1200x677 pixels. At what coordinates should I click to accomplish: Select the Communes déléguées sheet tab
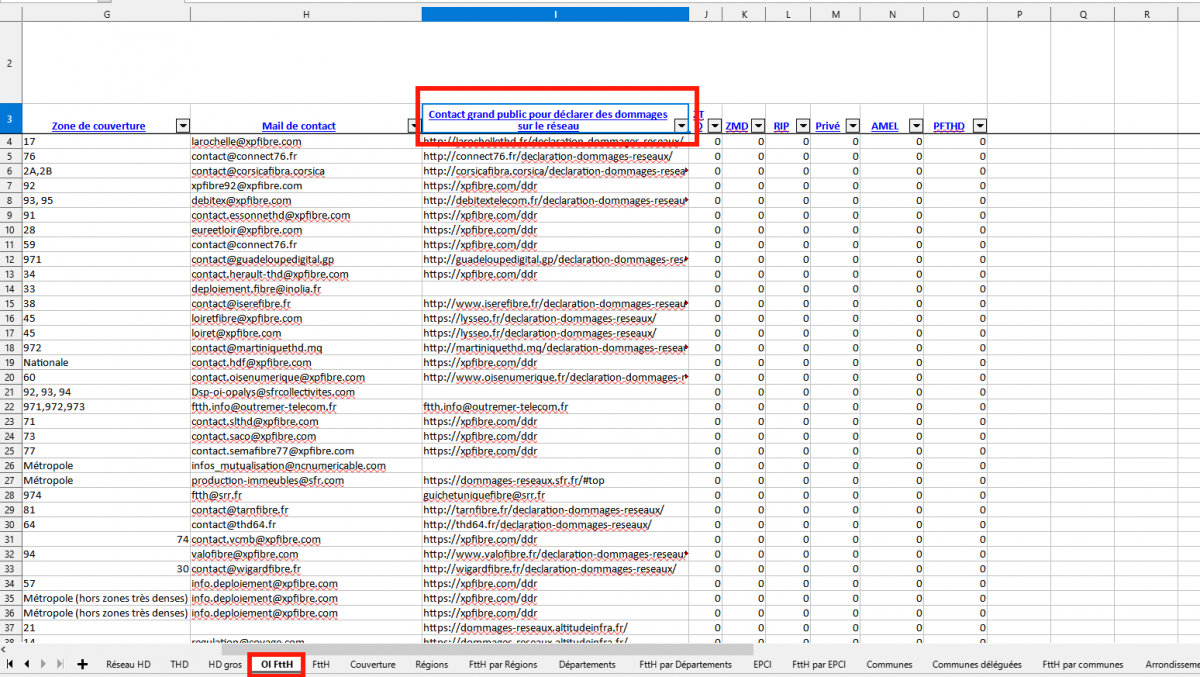(976, 664)
